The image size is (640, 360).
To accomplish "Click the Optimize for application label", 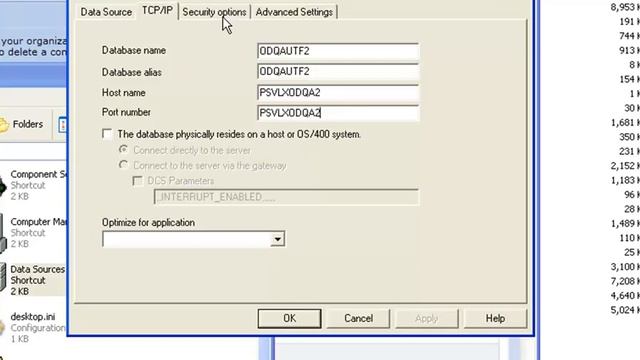I will point(148,223).
